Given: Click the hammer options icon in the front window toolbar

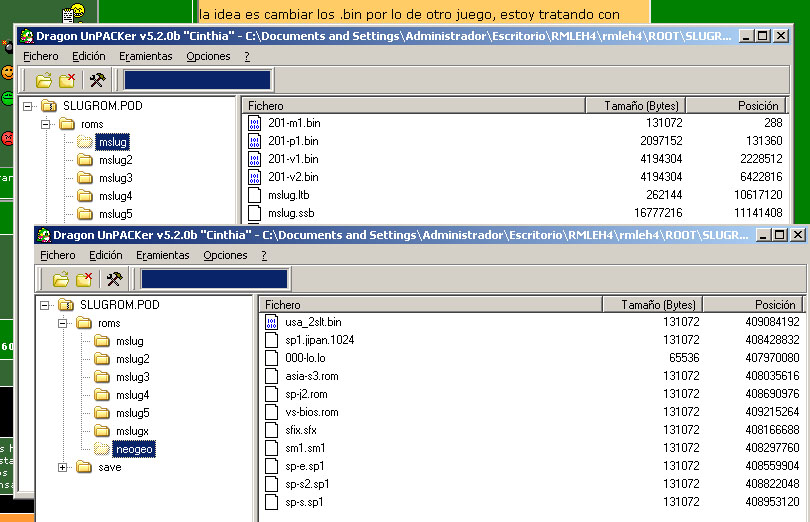Looking at the screenshot, I should (114, 279).
